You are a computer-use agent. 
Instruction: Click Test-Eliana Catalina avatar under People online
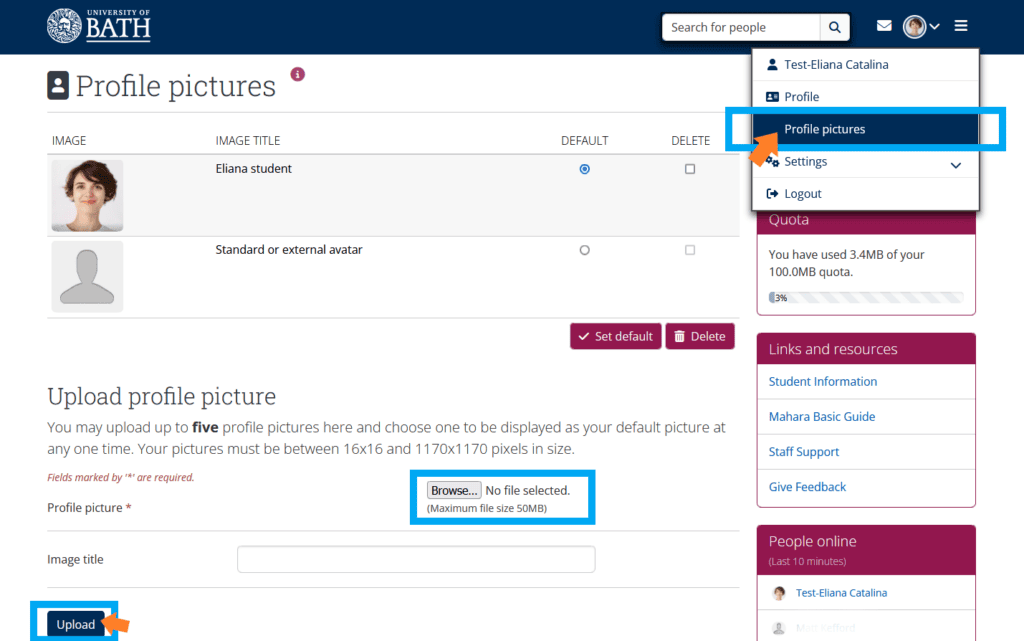pos(779,593)
